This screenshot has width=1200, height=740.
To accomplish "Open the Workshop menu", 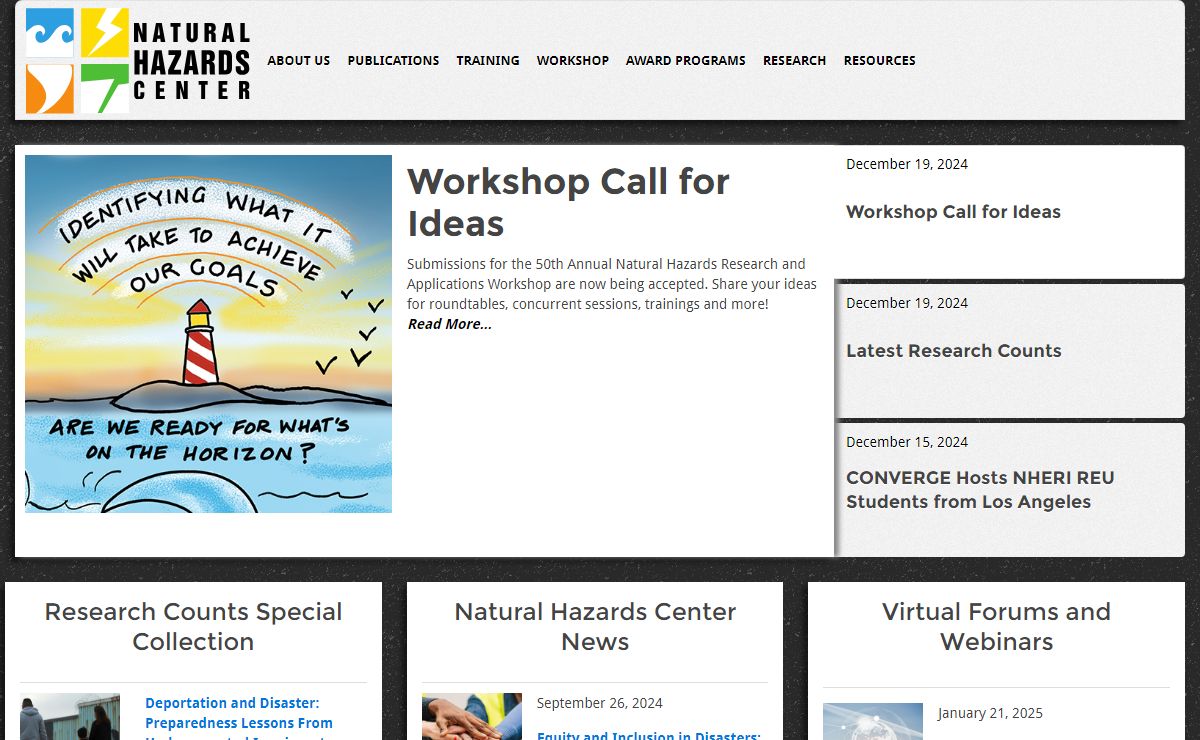I will pyautogui.click(x=572, y=61).
